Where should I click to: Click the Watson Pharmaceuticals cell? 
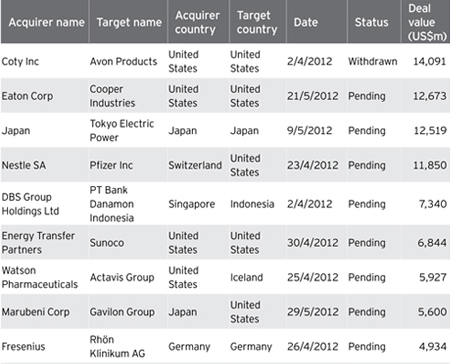tap(40, 277)
